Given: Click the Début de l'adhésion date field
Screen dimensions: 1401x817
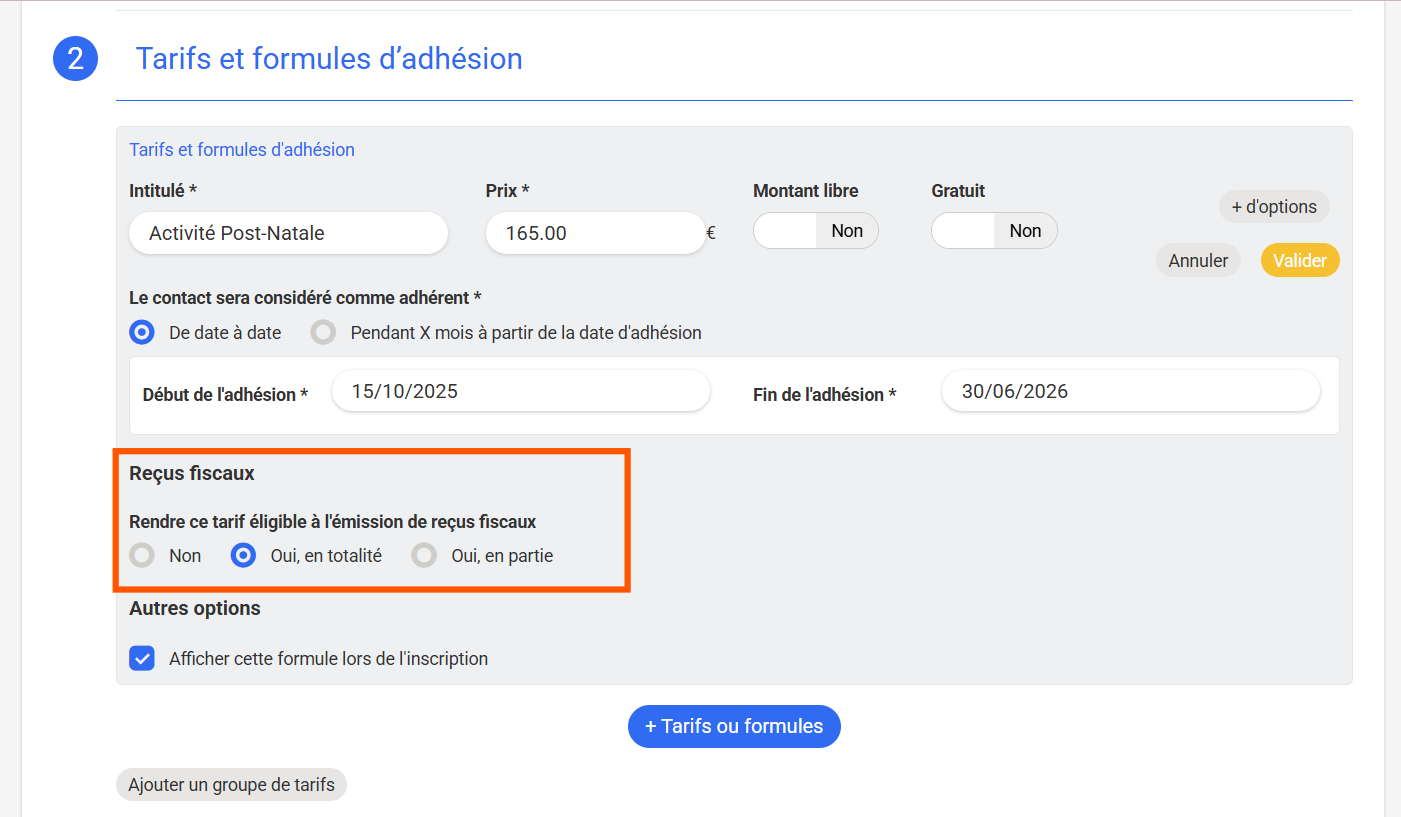Looking at the screenshot, I should [x=520, y=391].
